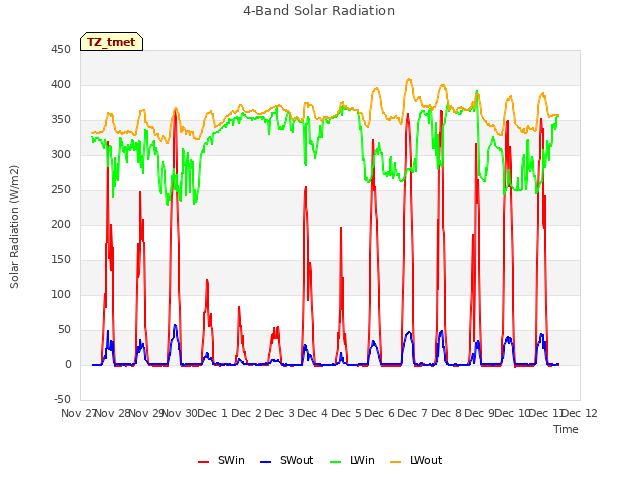Click the 200 y-axis tick label
This screenshot has height=480, width=640.
61,224
